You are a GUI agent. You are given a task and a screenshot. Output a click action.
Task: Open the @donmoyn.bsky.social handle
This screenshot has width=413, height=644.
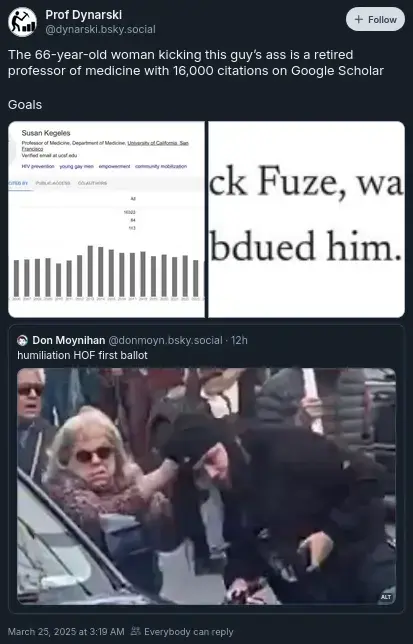[x=165, y=340]
